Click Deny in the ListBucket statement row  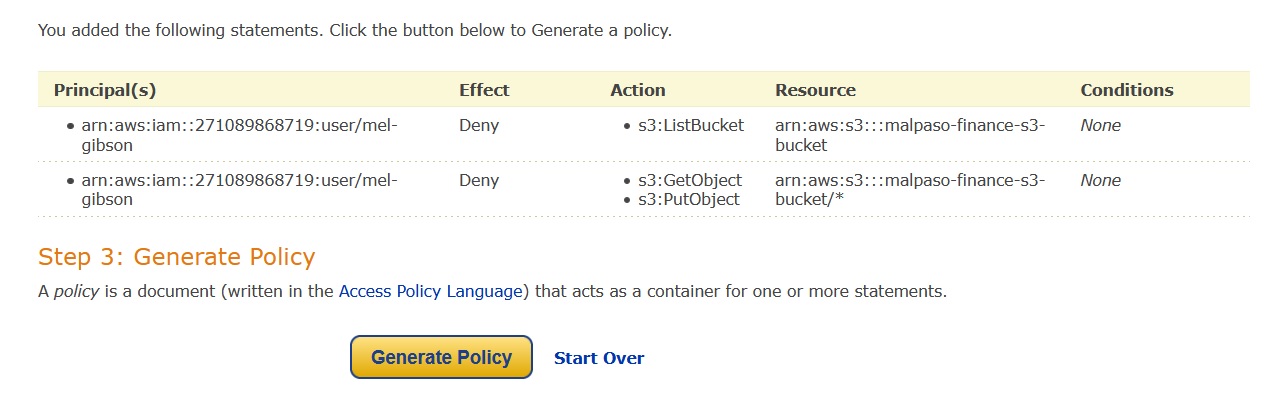(479, 126)
